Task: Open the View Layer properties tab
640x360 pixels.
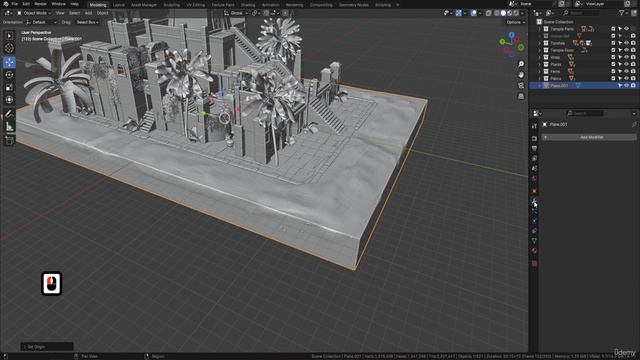Action: (x=534, y=158)
